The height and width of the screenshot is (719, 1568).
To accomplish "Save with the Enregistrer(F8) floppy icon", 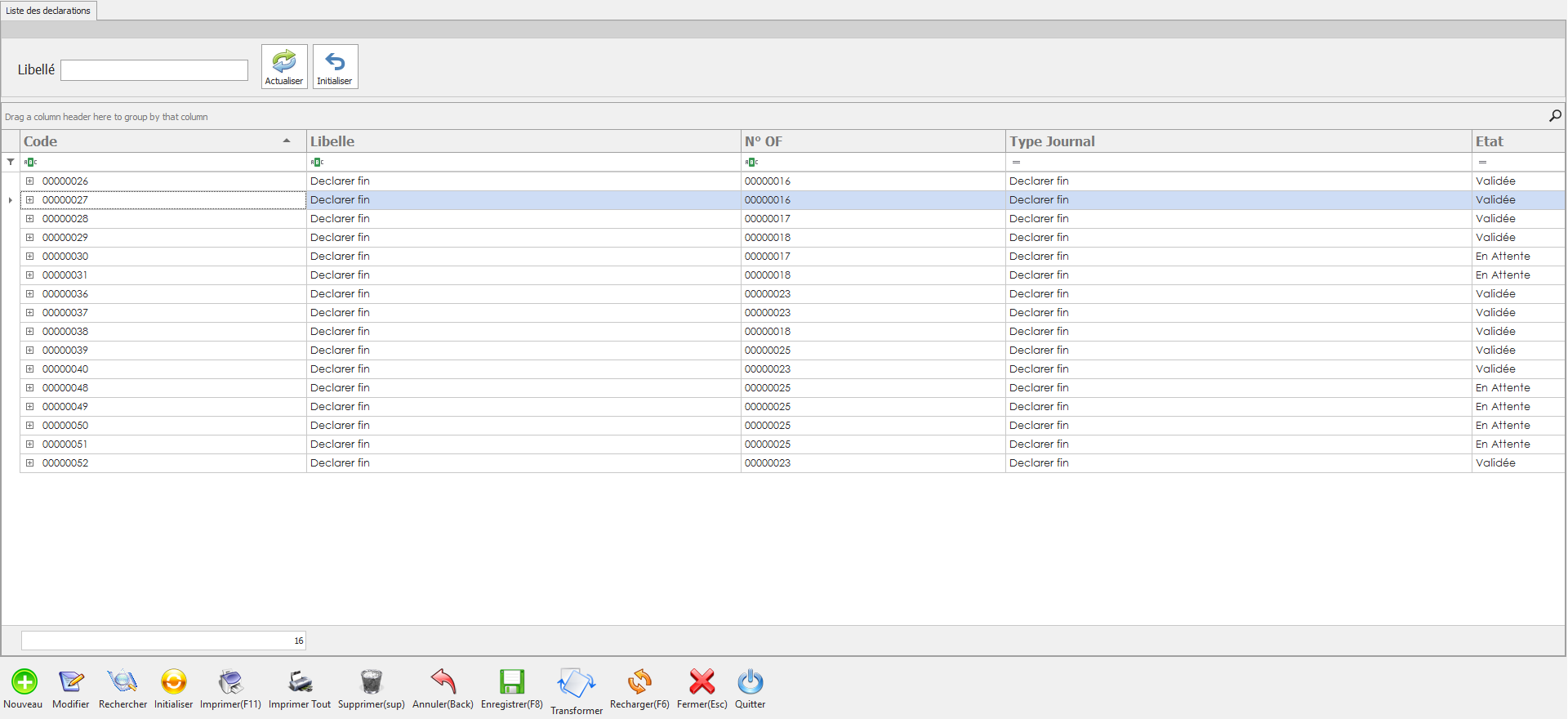I will click(512, 681).
